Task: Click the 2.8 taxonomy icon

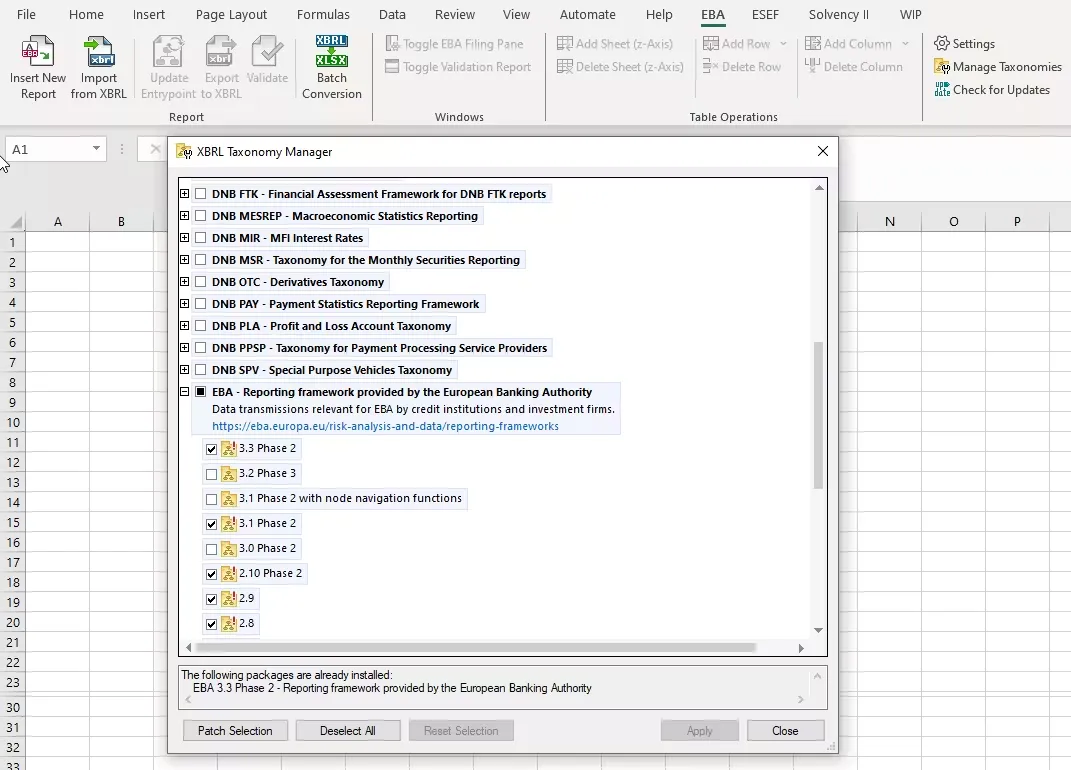Action: 229,624
